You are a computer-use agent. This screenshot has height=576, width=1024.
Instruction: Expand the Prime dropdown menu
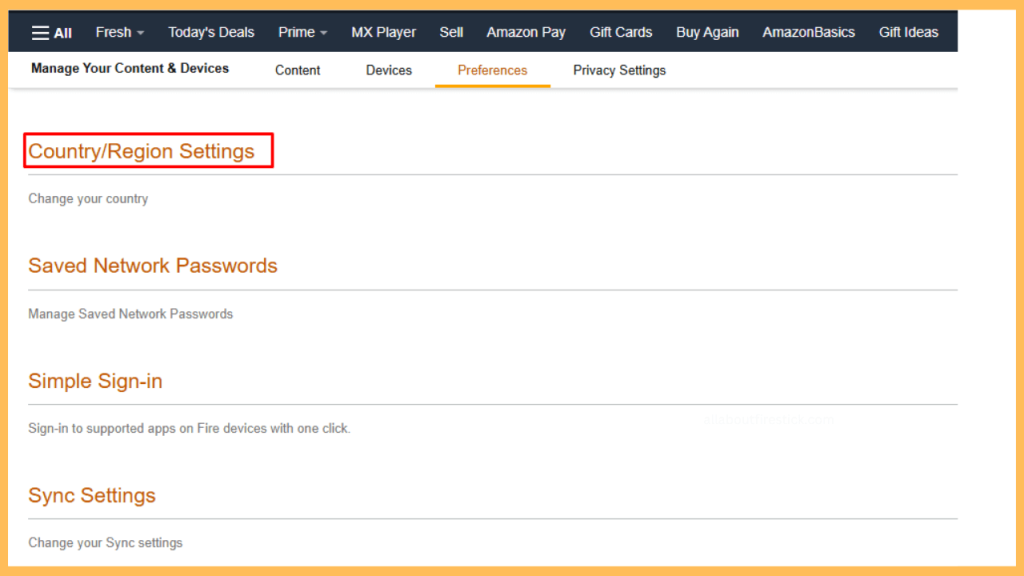pos(302,32)
